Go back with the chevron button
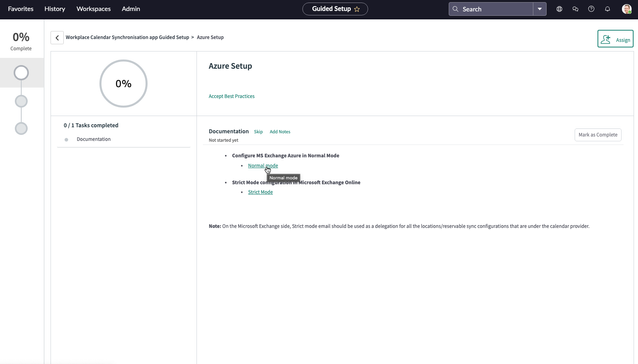Screen dimensions: 638x364 (57, 37)
